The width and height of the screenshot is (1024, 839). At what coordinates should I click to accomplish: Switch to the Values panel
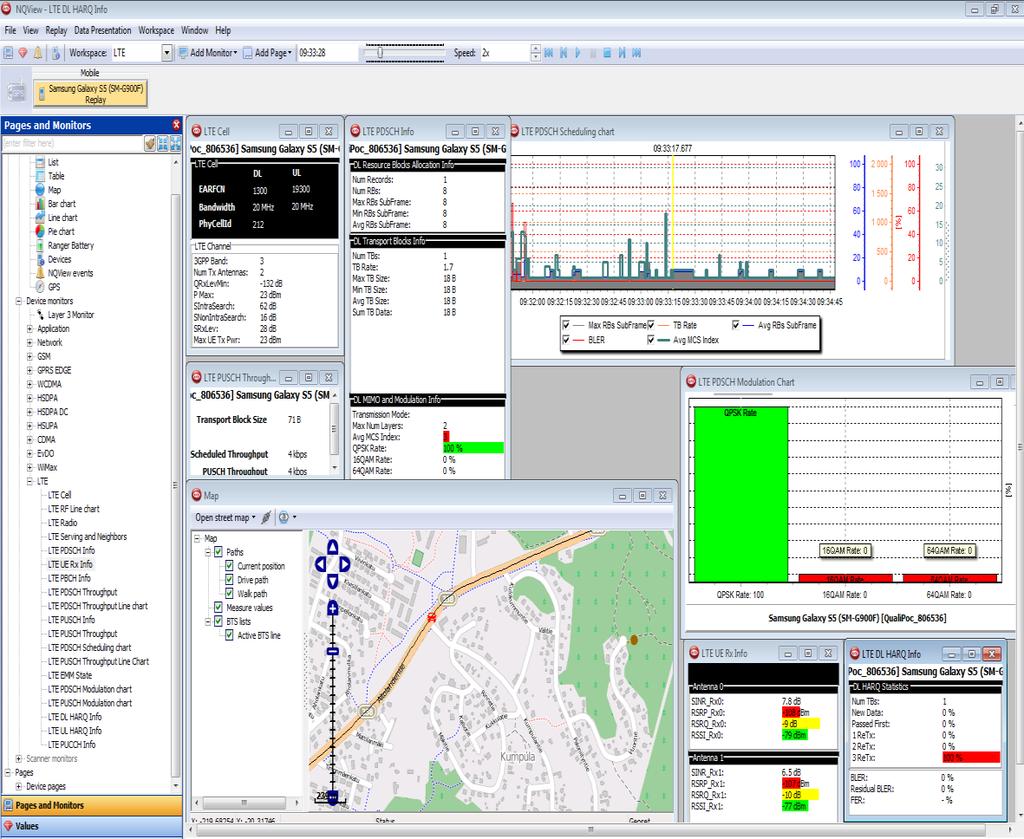coord(91,826)
